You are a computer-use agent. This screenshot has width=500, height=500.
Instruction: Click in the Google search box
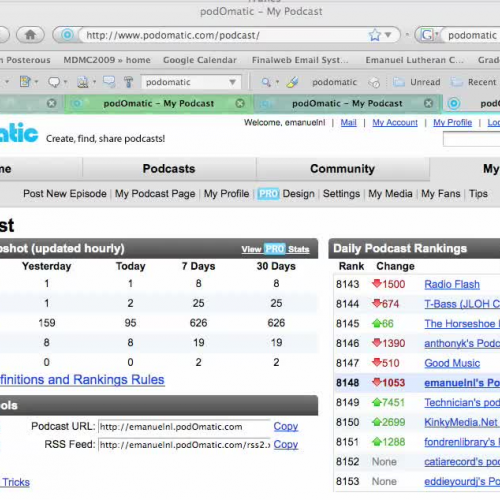tap(472, 35)
